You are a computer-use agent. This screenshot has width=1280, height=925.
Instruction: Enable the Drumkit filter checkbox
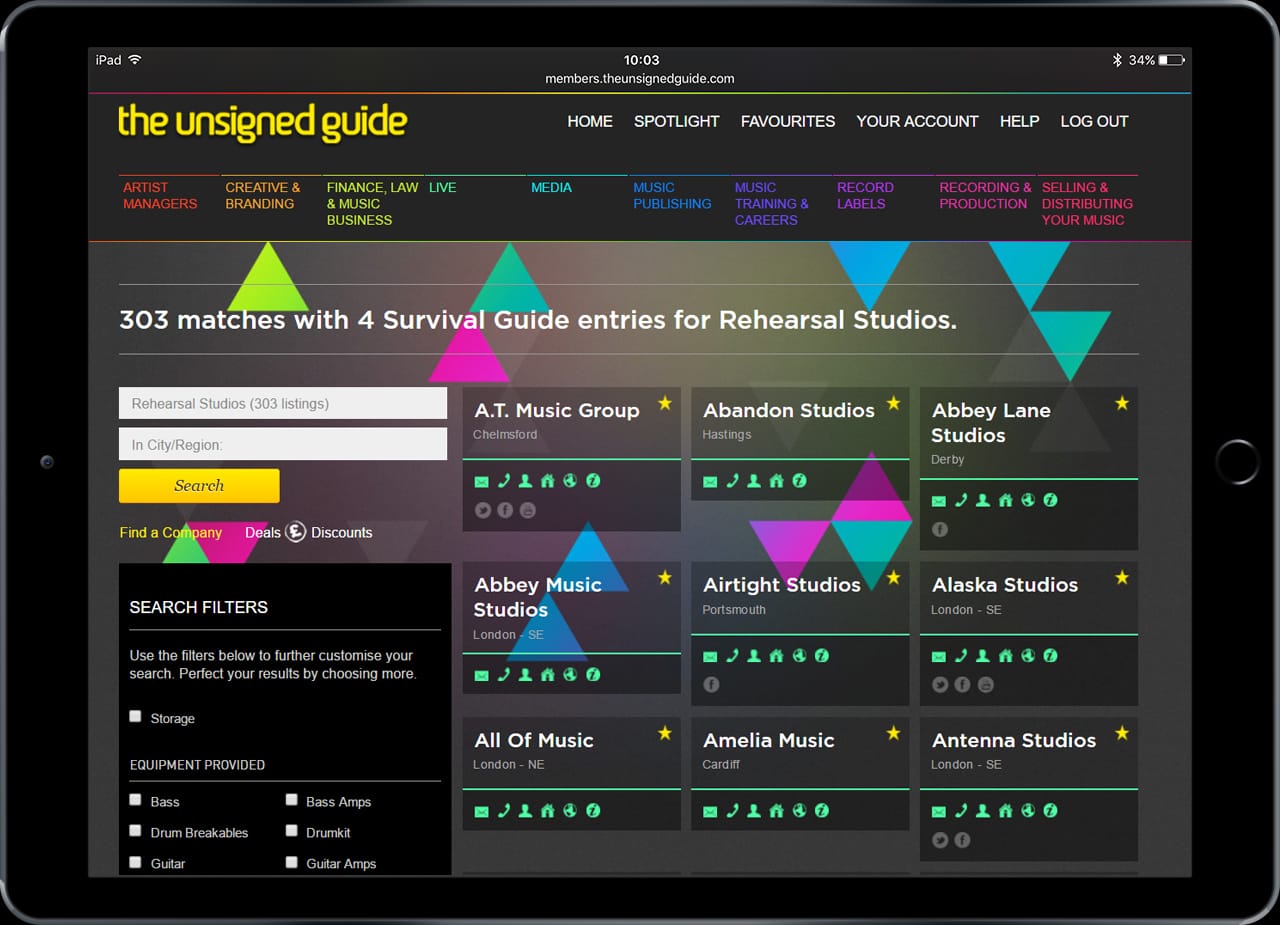pyautogui.click(x=292, y=830)
